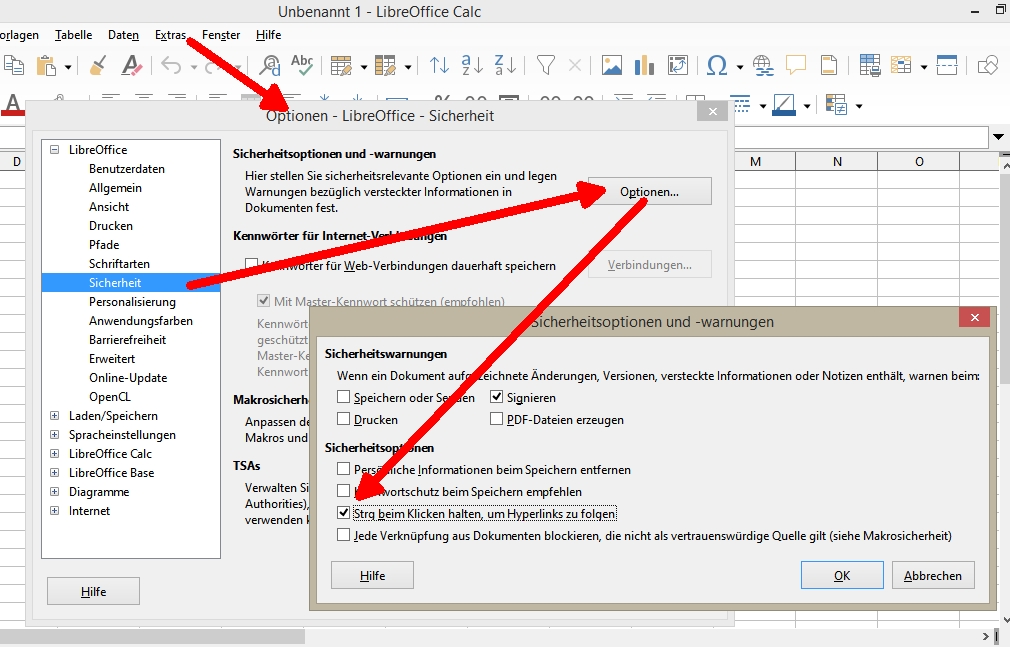Click the Paste clipboard icon
This screenshot has height=647, width=1010.
click(x=46, y=65)
